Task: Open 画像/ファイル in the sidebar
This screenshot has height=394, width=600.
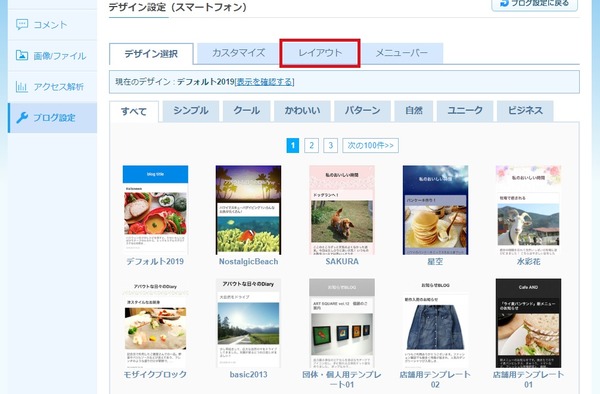Action: [52, 56]
